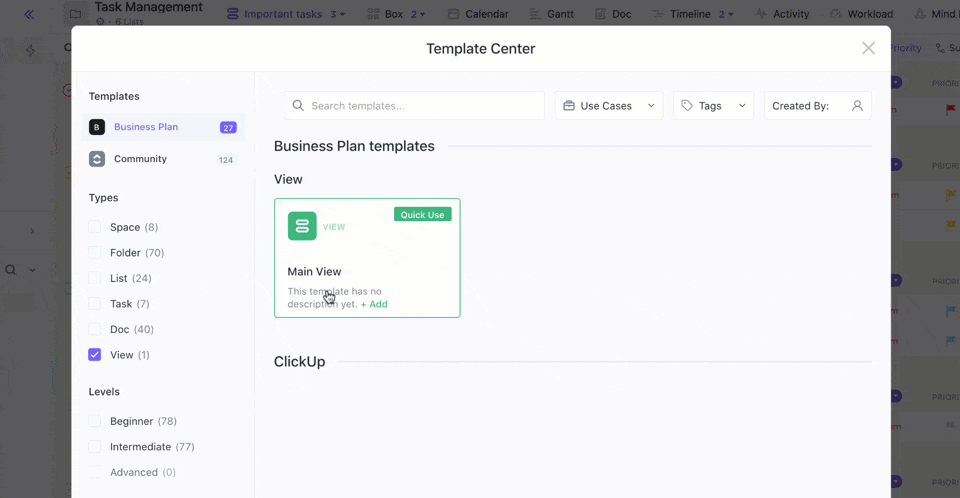Open the Created By filter
This screenshot has height=498, width=960.
[817, 106]
